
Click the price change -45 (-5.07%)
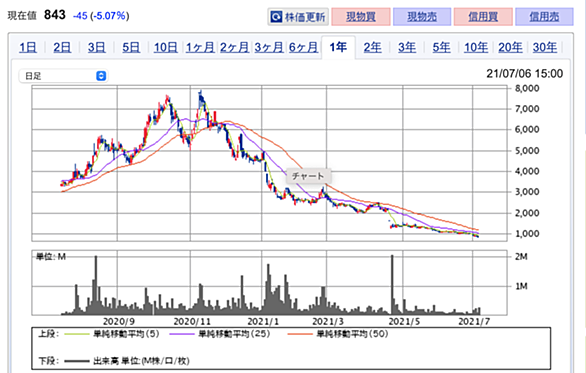tap(101, 16)
